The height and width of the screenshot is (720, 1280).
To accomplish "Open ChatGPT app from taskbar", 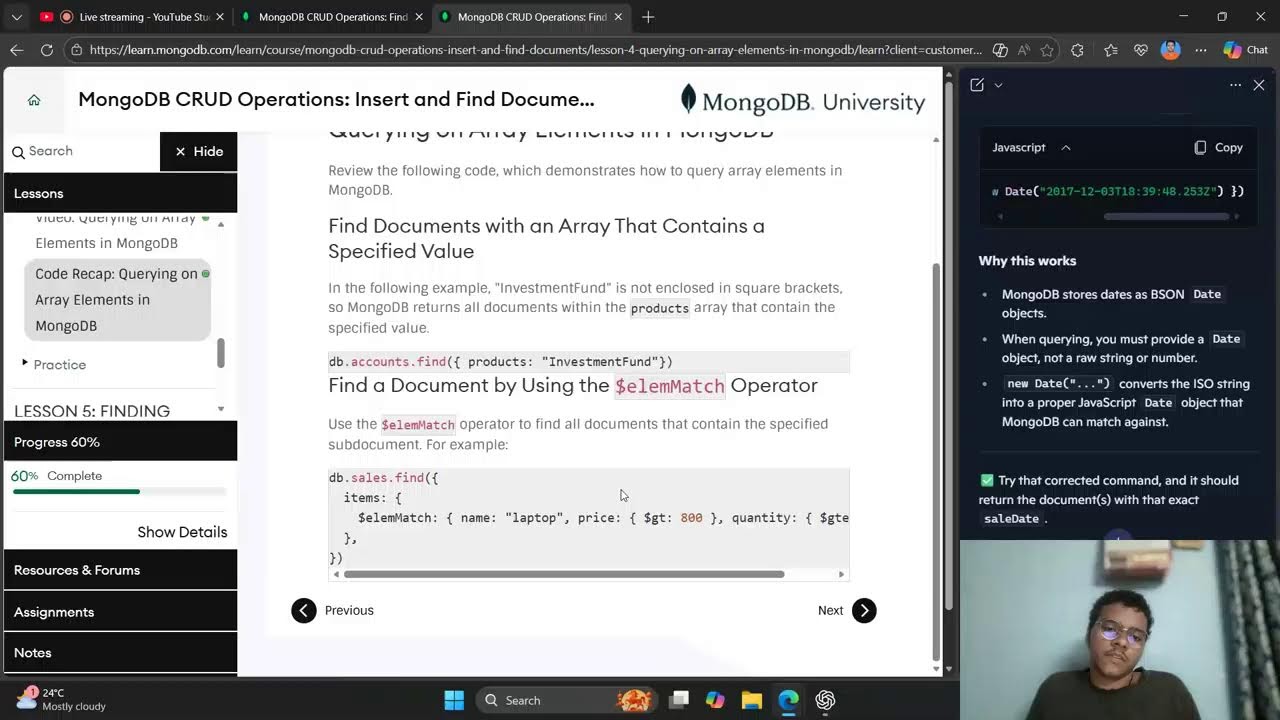I will coord(825,700).
